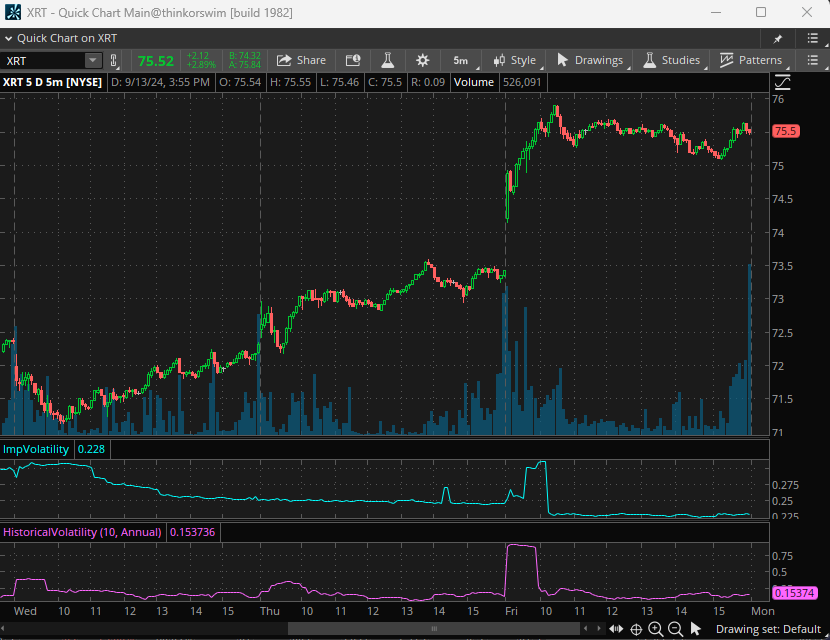Click the zoom in magnifier icon
The image size is (830, 640).
click(x=656, y=629)
